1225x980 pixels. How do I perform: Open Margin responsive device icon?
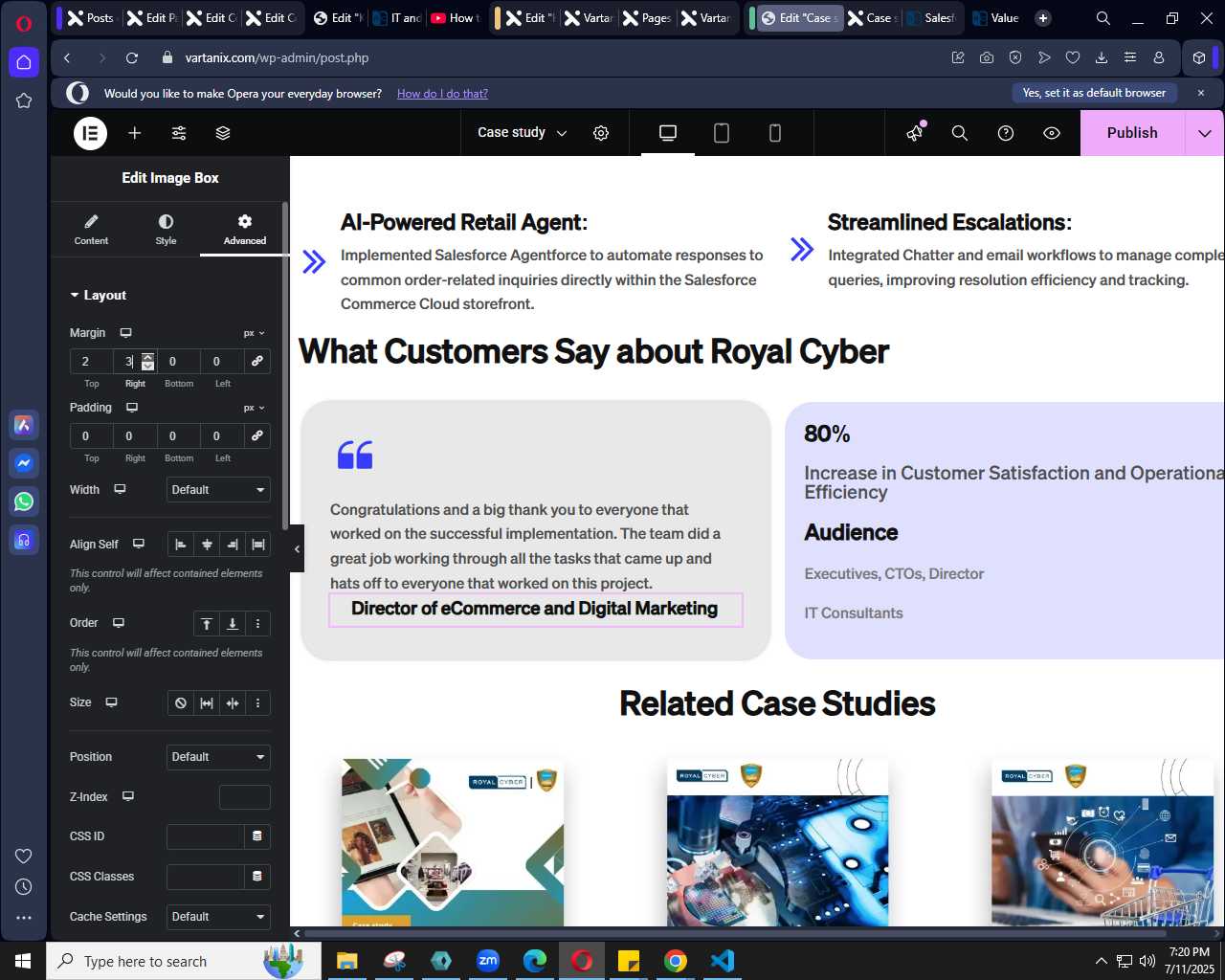tap(125, 333)
